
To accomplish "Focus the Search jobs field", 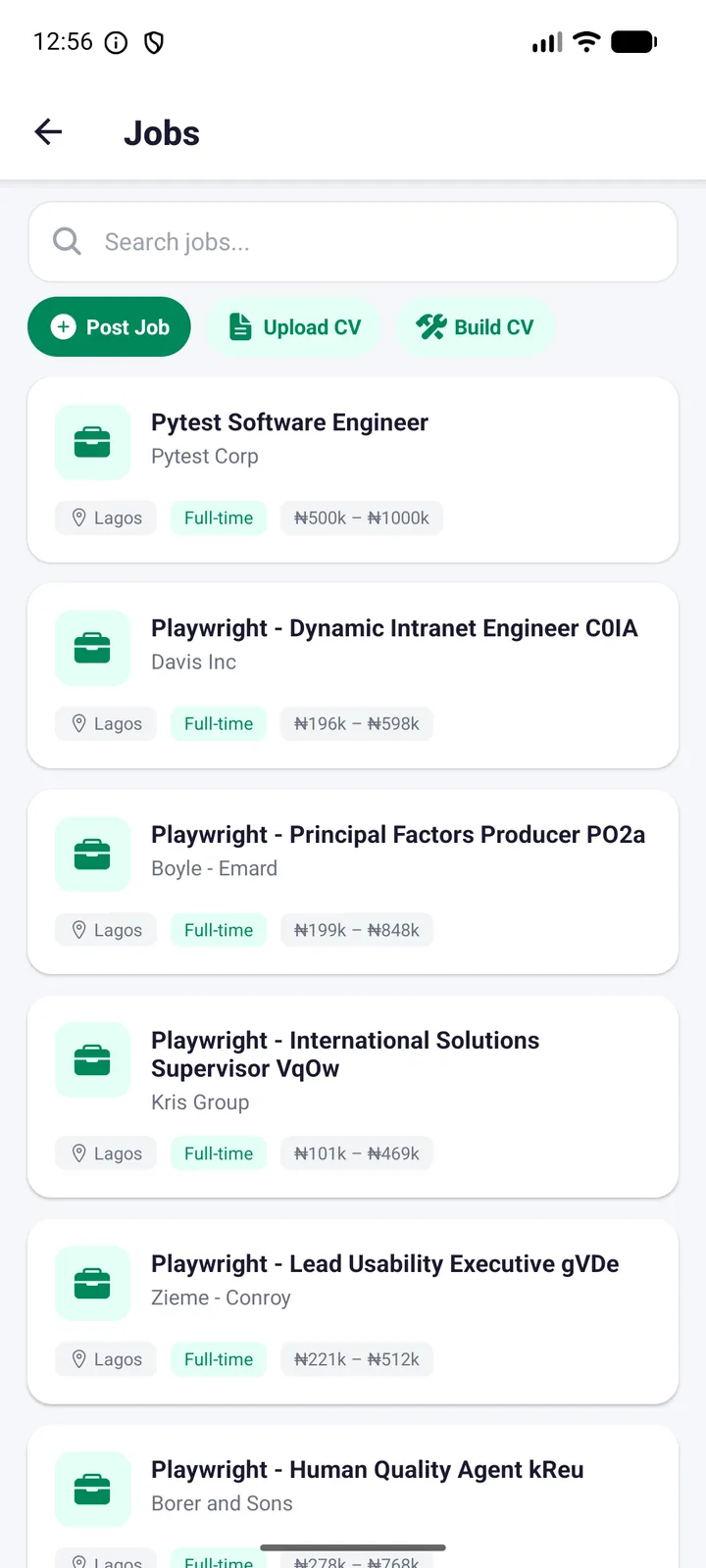I will [x=353, y=242].
